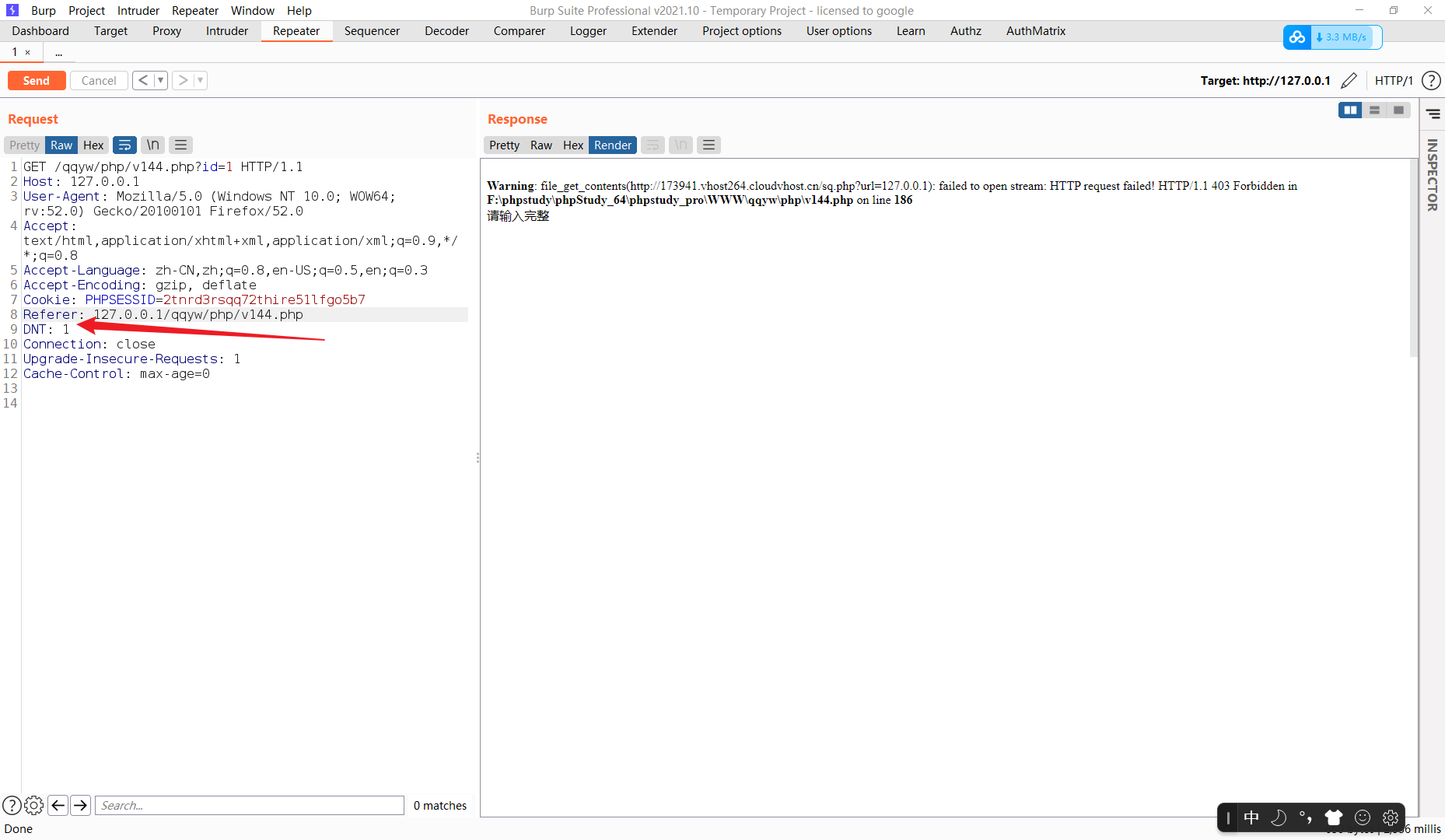Switch to the Target tab
This screenshot has width=1445, height=840.
point(110,31)
